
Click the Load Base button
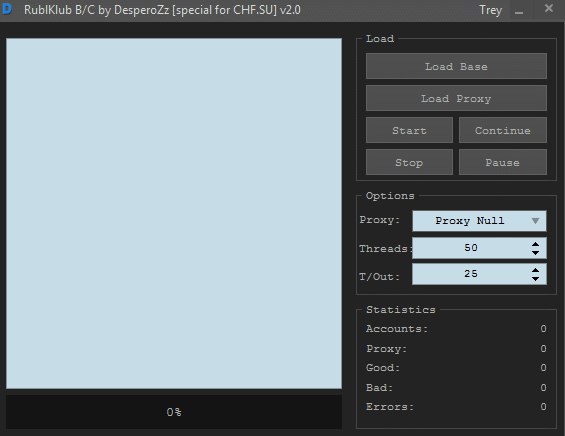456,66
